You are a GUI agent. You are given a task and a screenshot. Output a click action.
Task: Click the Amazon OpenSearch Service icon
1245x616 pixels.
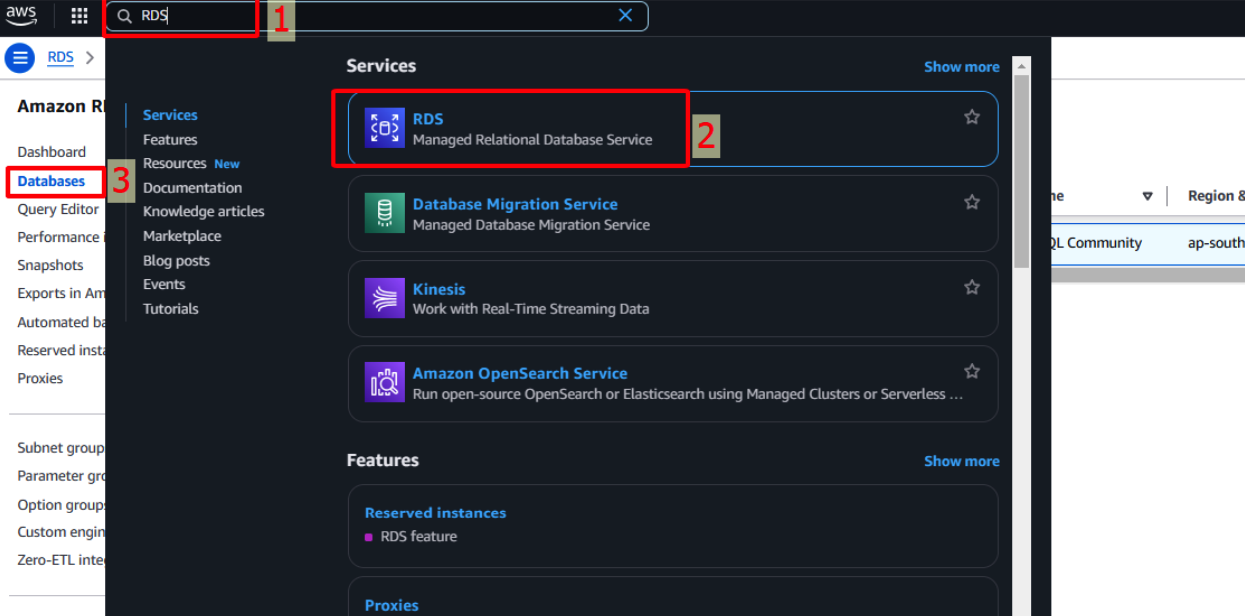pos(385,383)
